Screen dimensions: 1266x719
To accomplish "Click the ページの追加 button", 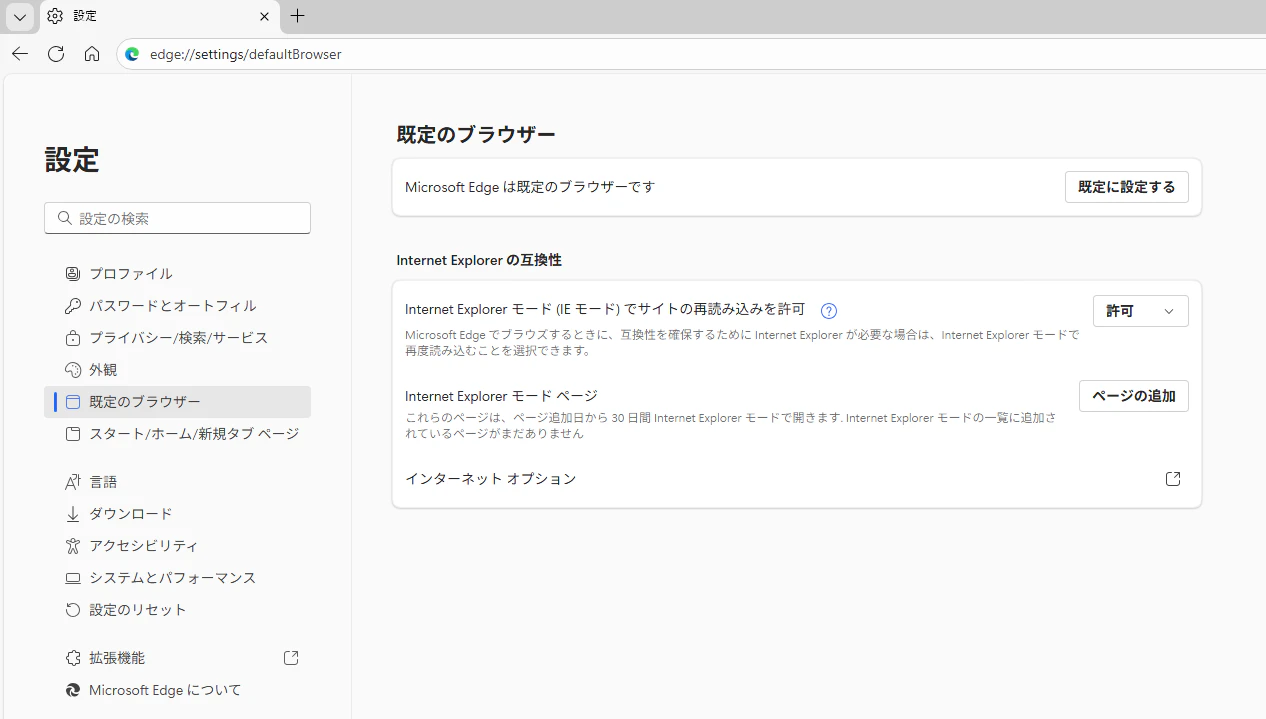I will (x=1133, y=396).
